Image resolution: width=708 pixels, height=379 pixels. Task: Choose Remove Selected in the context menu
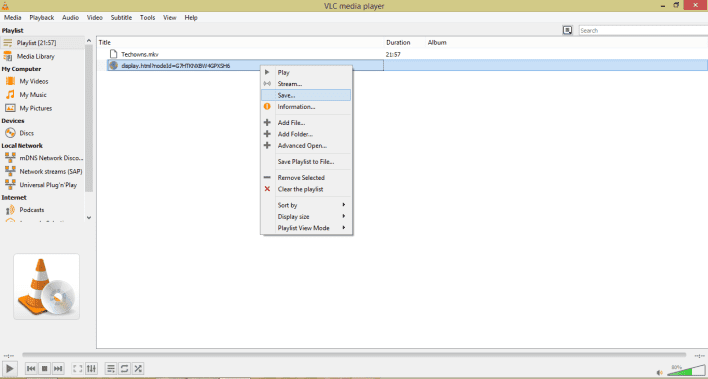point(306,178)
